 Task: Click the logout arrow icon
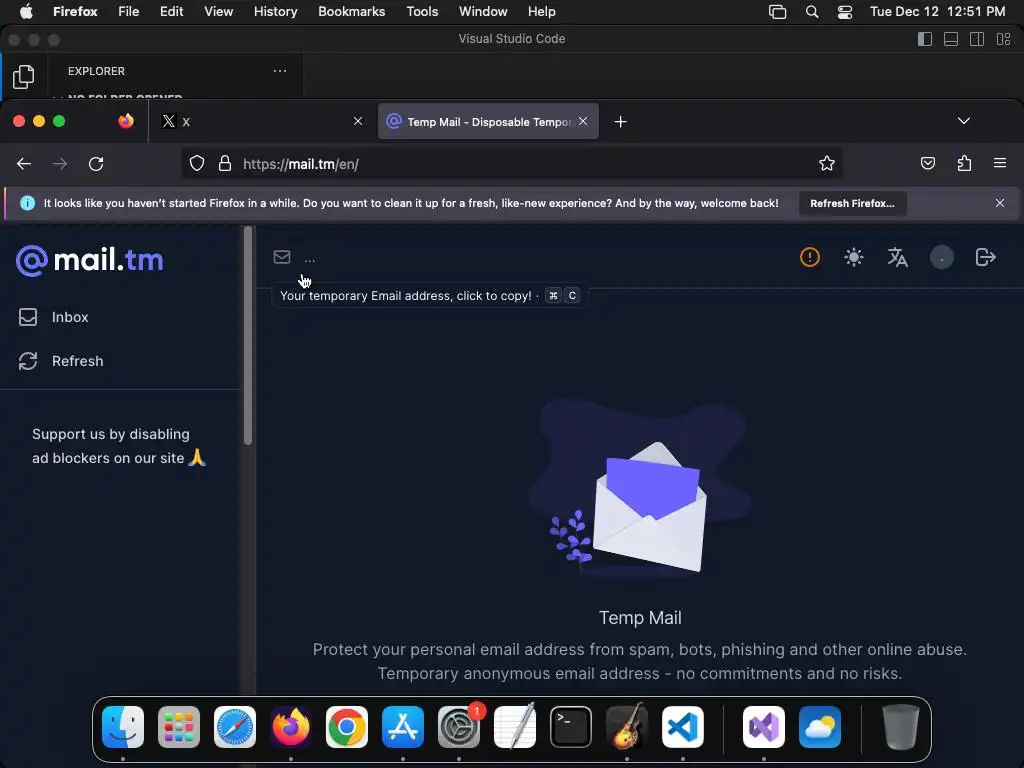pyautogui.click(x=985, y=257)
